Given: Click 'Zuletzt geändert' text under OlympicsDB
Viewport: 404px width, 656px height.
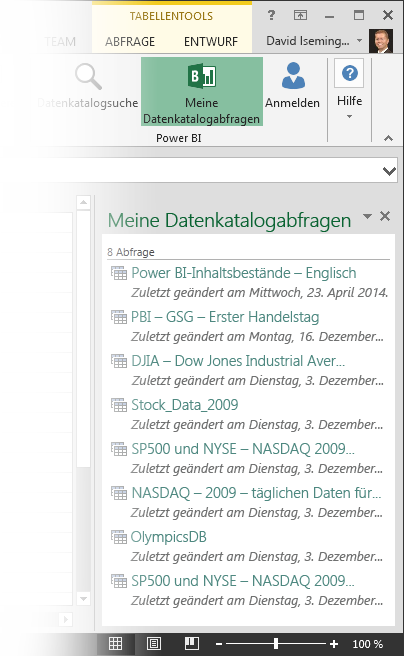Looking at the screenshot, I should pyautogui.click(x=257, y=556).
